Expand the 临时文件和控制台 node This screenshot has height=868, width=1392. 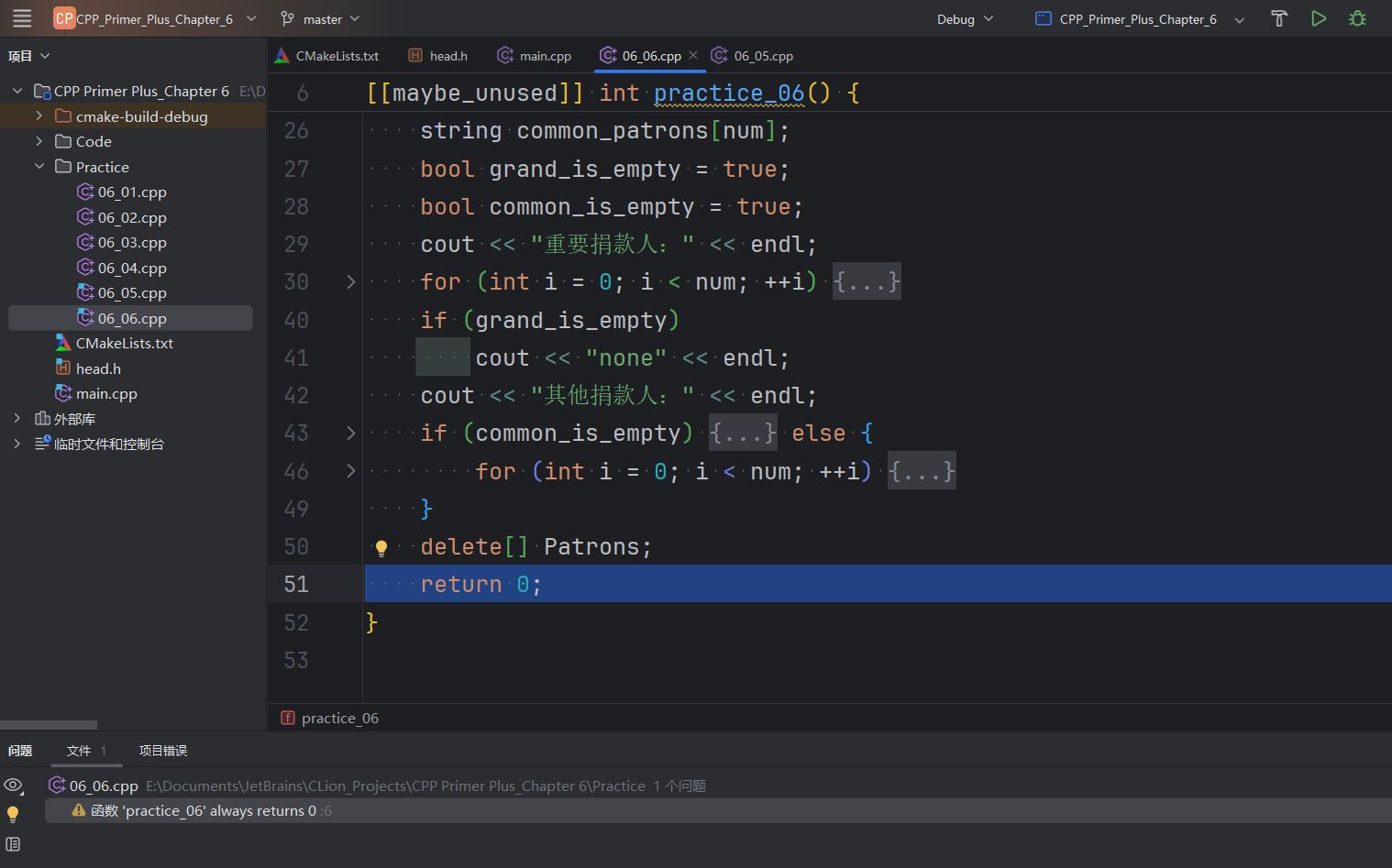[17, 444]
